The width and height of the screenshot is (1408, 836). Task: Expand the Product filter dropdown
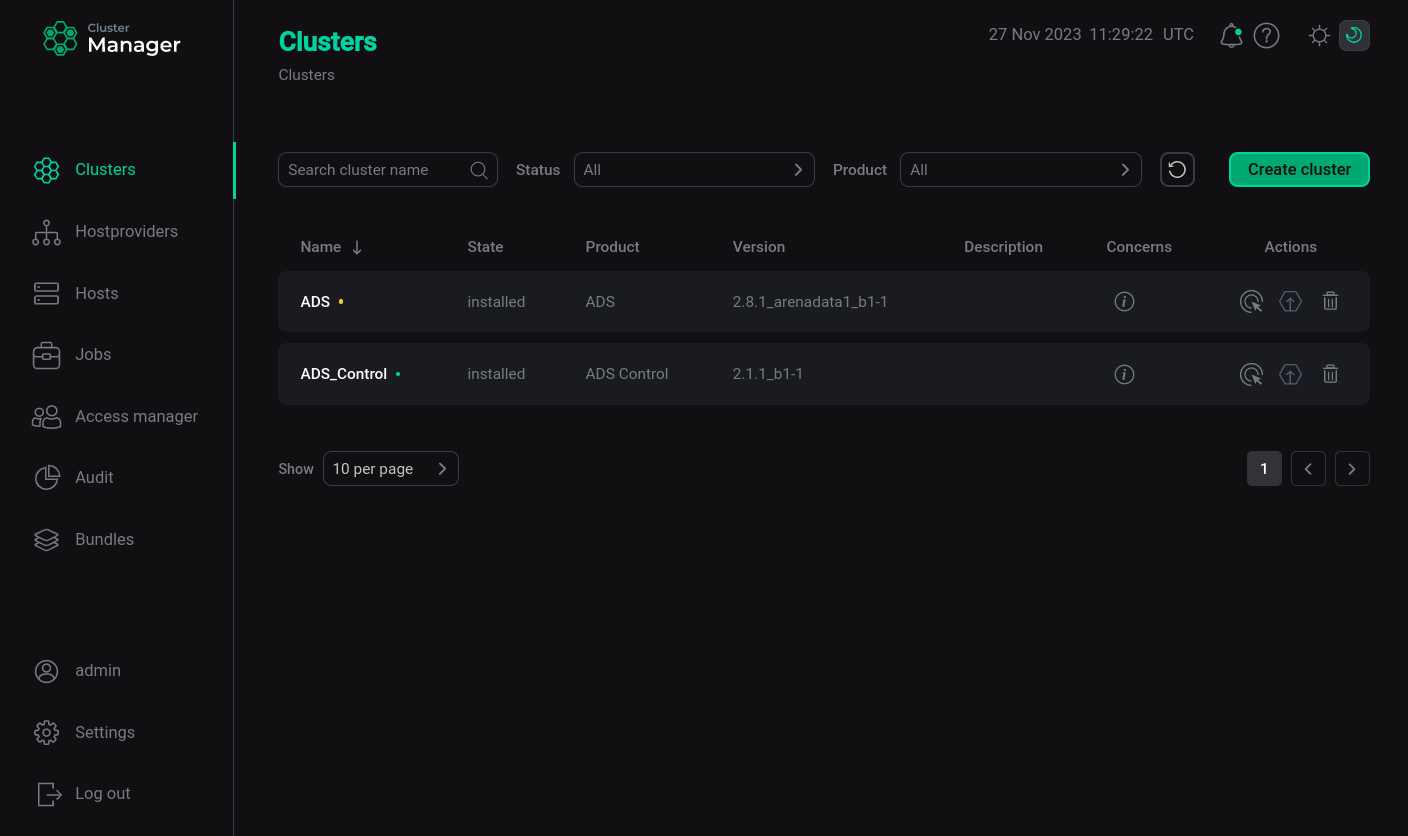point(1020,170)
